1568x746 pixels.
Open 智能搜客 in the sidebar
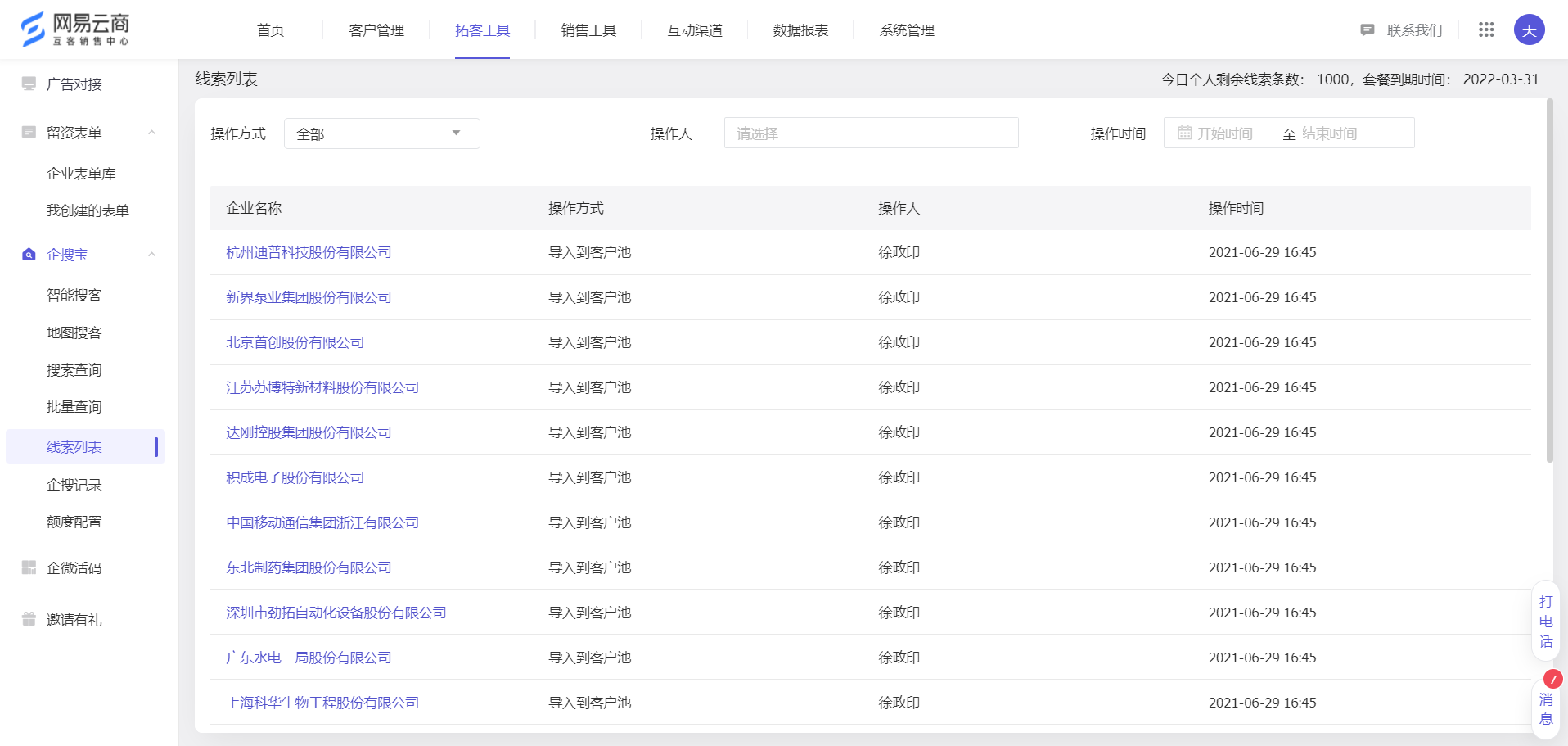tap(74, 295)
